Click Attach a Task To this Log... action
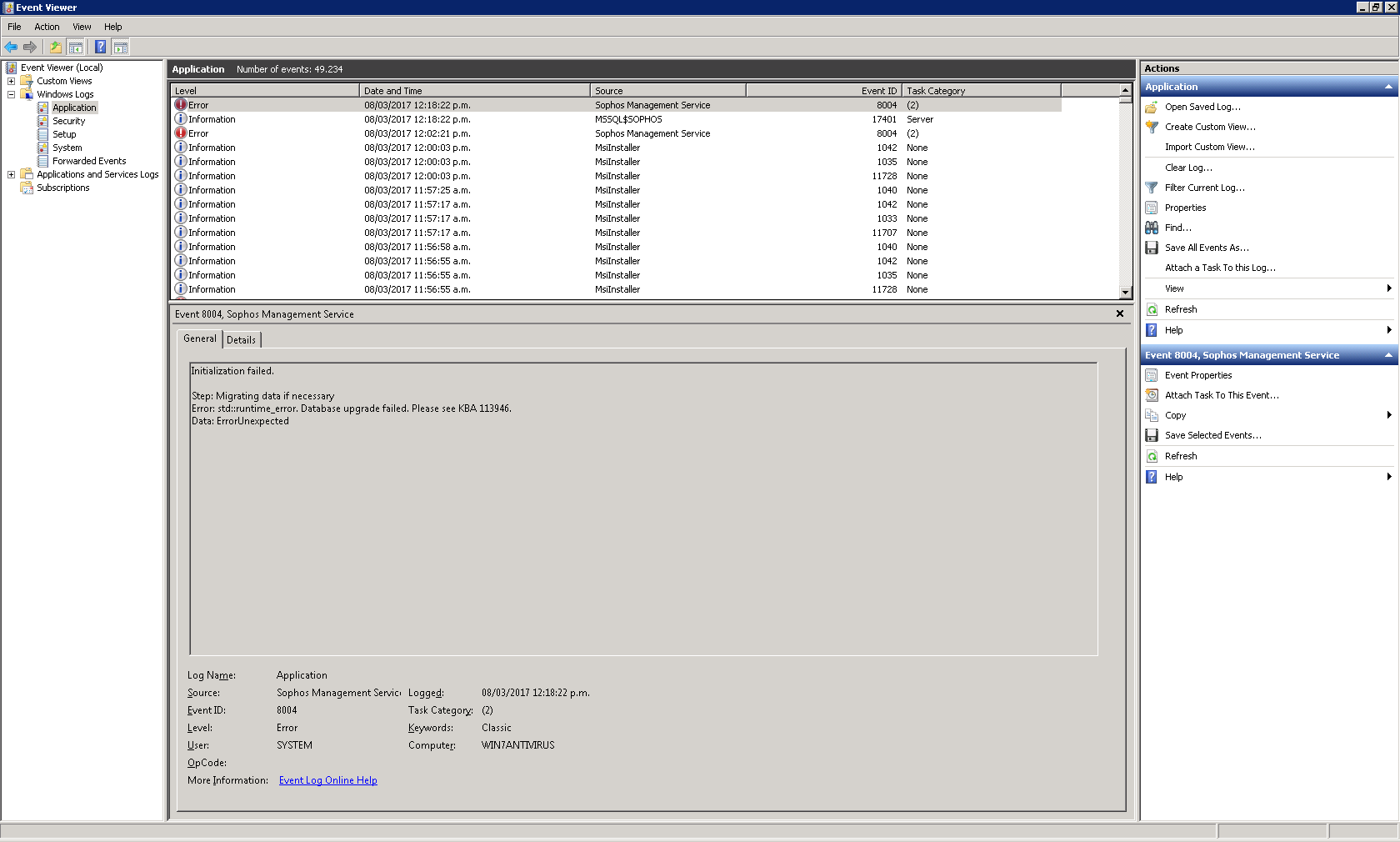Screen dimensions: 1400x842 [1220, 268]
